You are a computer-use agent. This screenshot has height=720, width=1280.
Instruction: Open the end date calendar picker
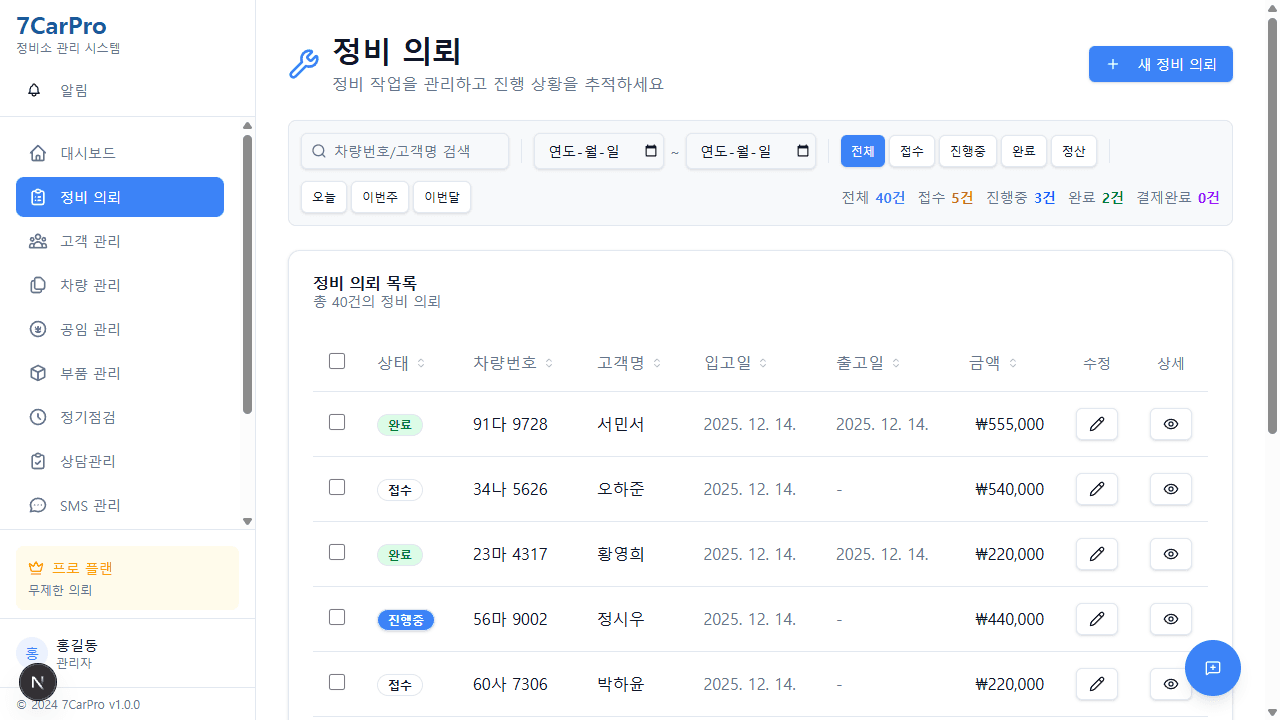coord(802,151)
